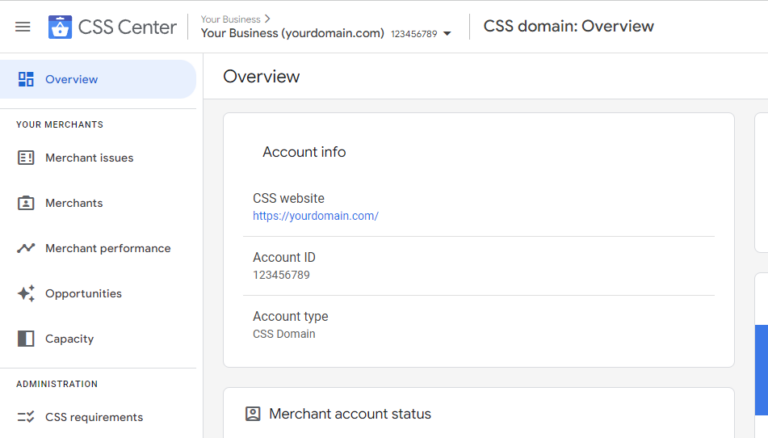The width and height of the screenshot is (768, 438).
Task: Click the Merchant account status heading
Action: (350, 414)
